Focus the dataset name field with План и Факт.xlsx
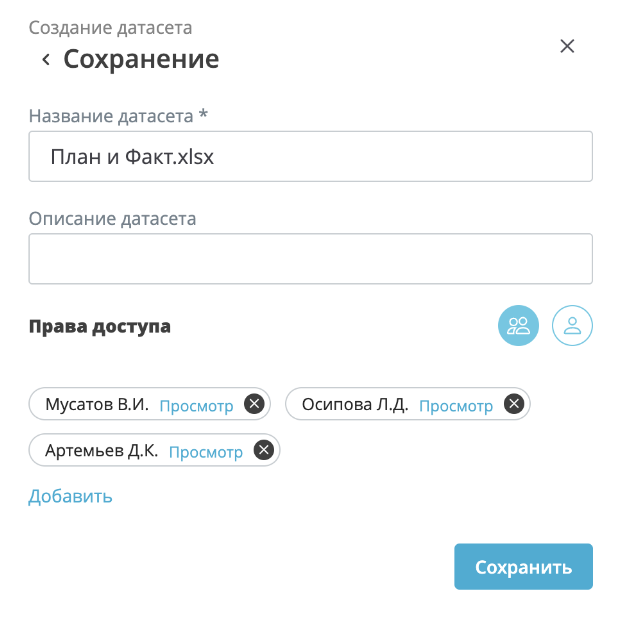Viewport: 622px width, 620px height. (310, 157)
